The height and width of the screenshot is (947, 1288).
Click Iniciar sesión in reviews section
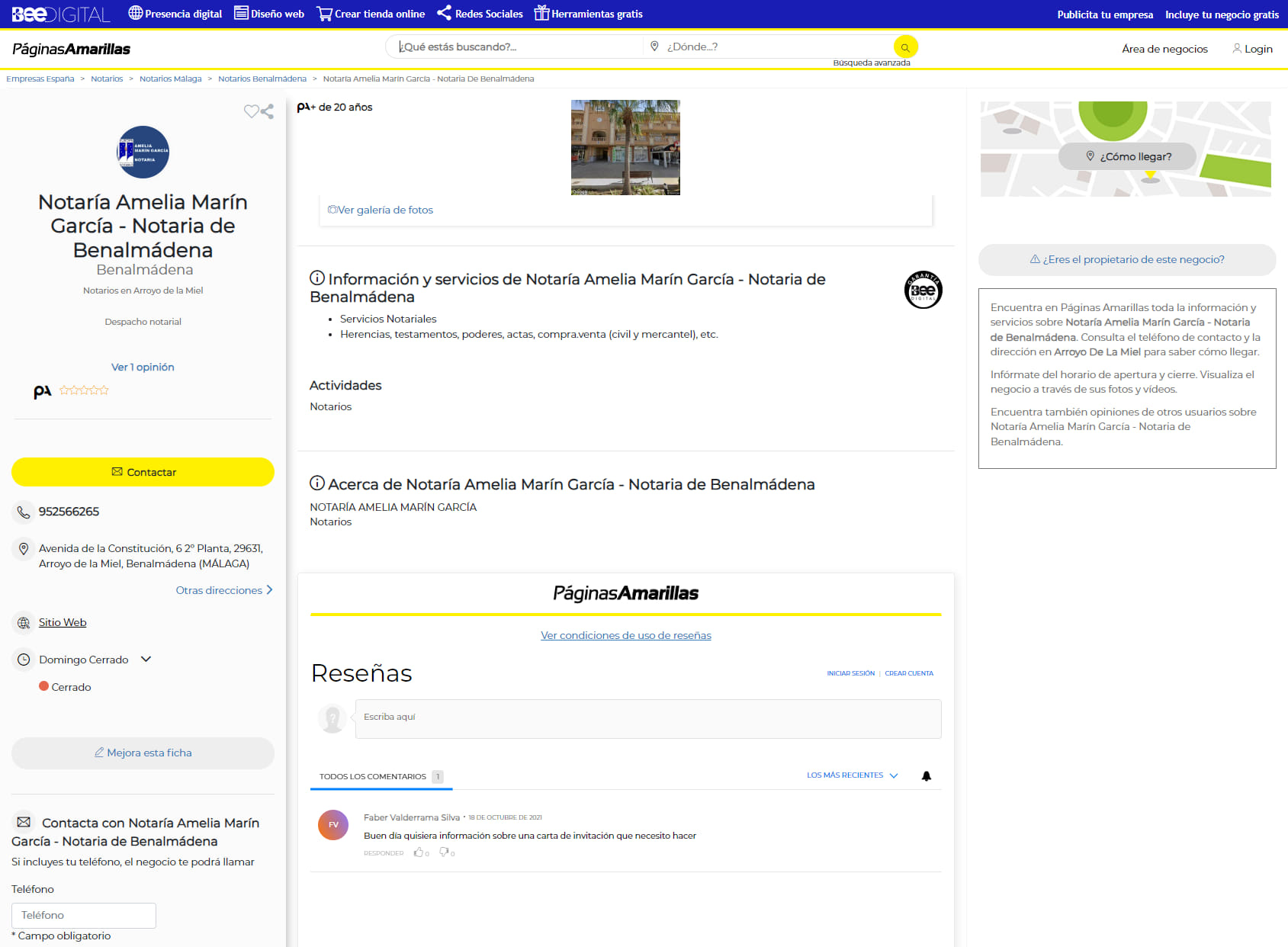[x=851, y=674]
